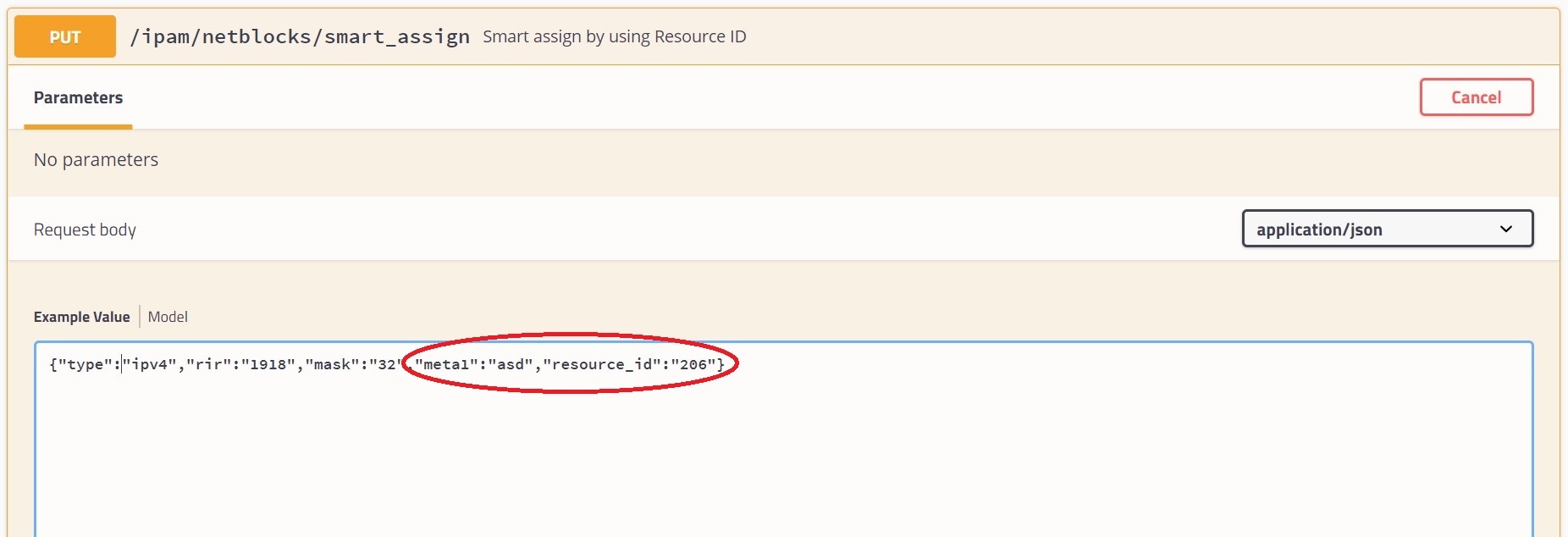
Task: Click the chevron arrow in content type selector
Action: tap(1505, 229)
